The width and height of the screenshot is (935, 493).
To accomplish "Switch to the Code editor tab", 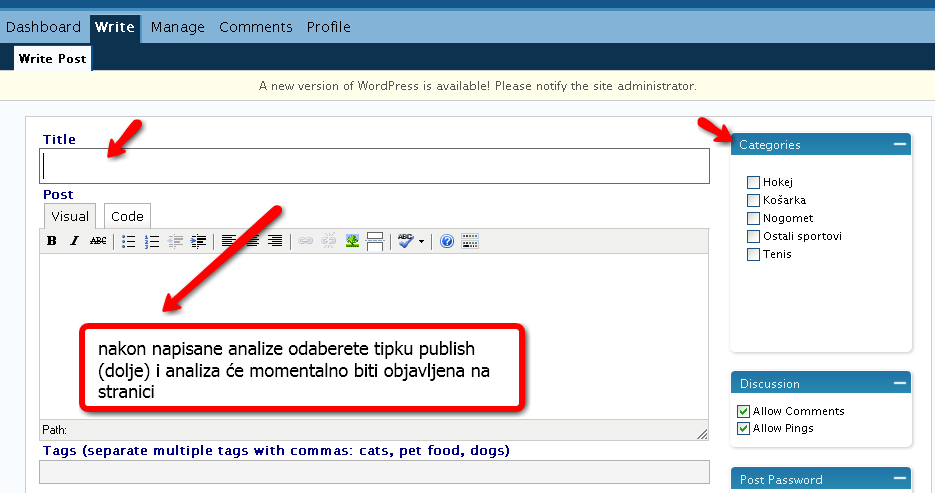I will pyautogui.click(x=127, y=216).
